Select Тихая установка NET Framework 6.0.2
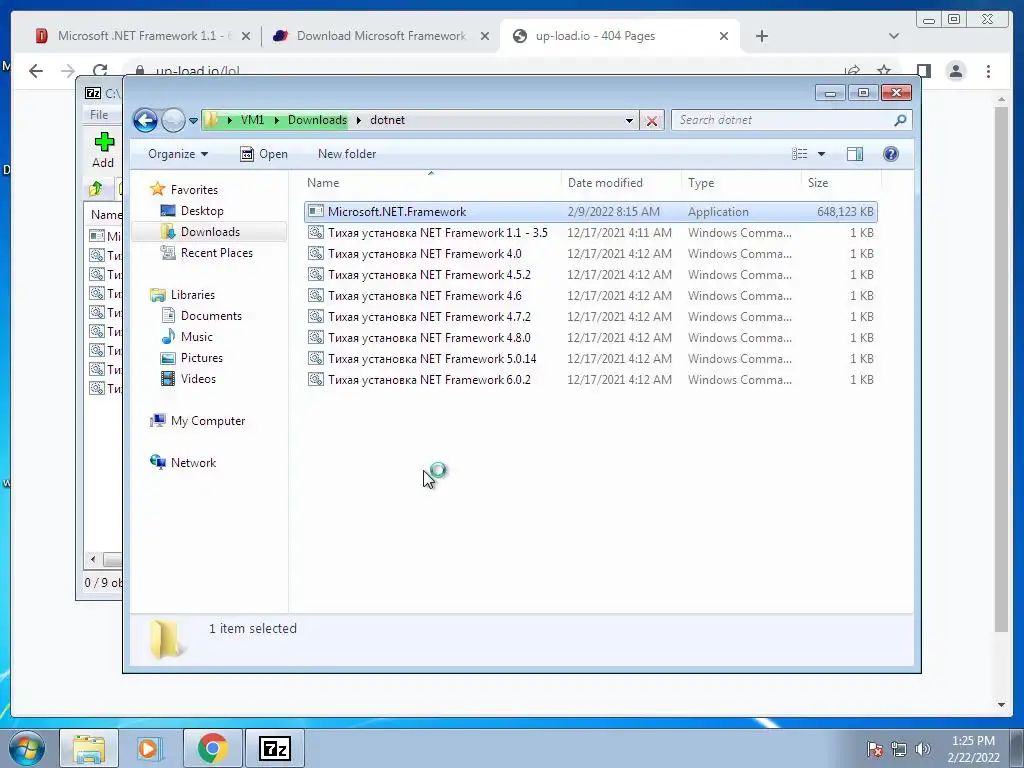The width and height of the screenshot is (1024, 768). point(591,379)
